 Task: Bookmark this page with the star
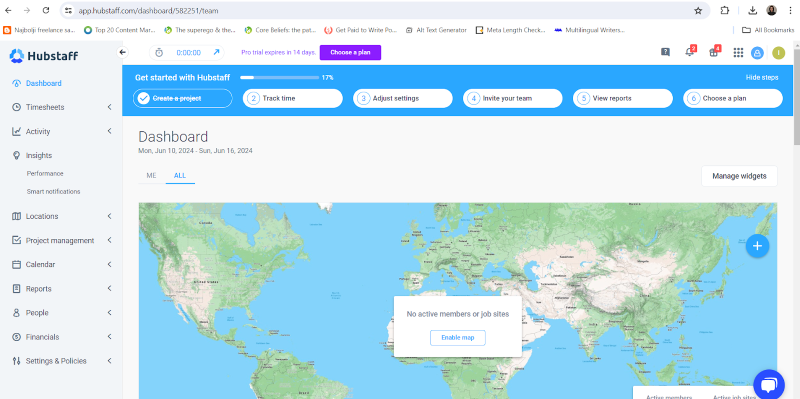[698, 10]
